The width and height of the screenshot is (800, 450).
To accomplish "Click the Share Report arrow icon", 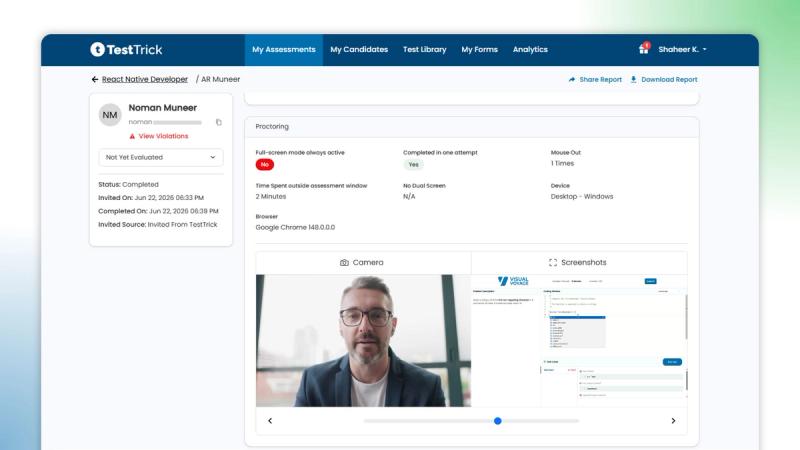I will tap(572, 80).
